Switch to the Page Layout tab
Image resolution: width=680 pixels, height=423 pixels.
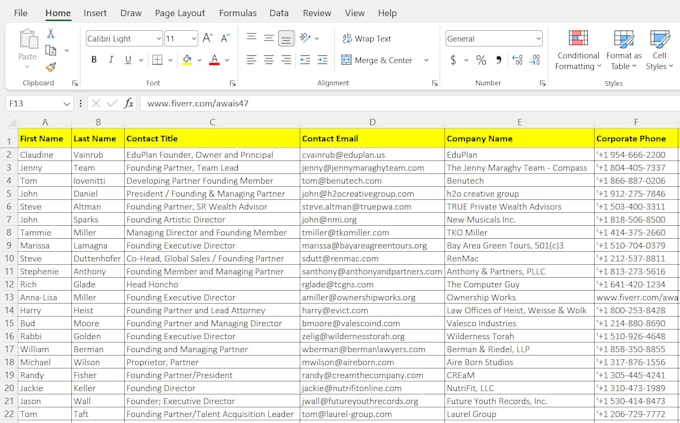pos(180,13)
